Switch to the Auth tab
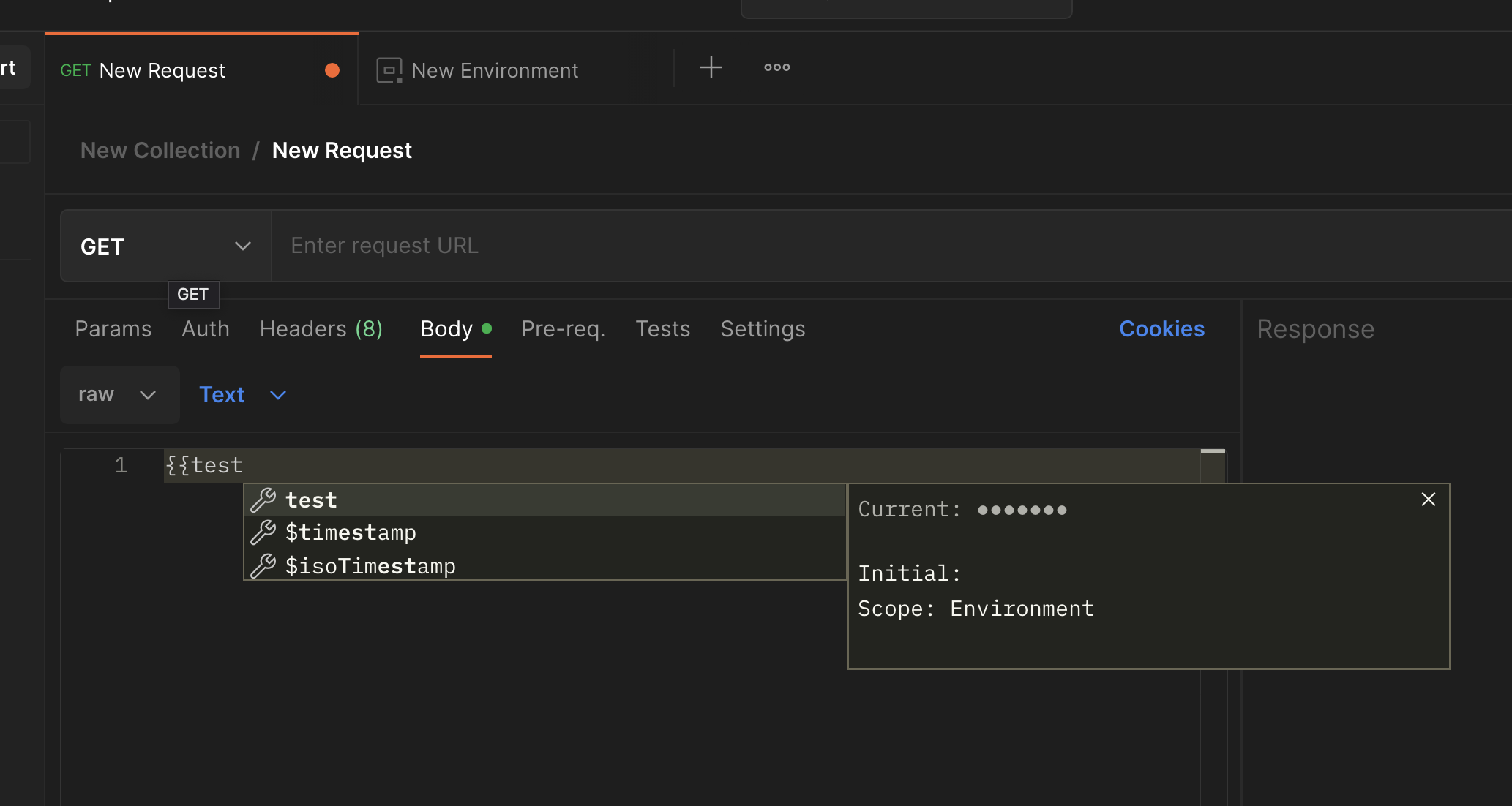Screen dimensions: 1512x806 205,328
